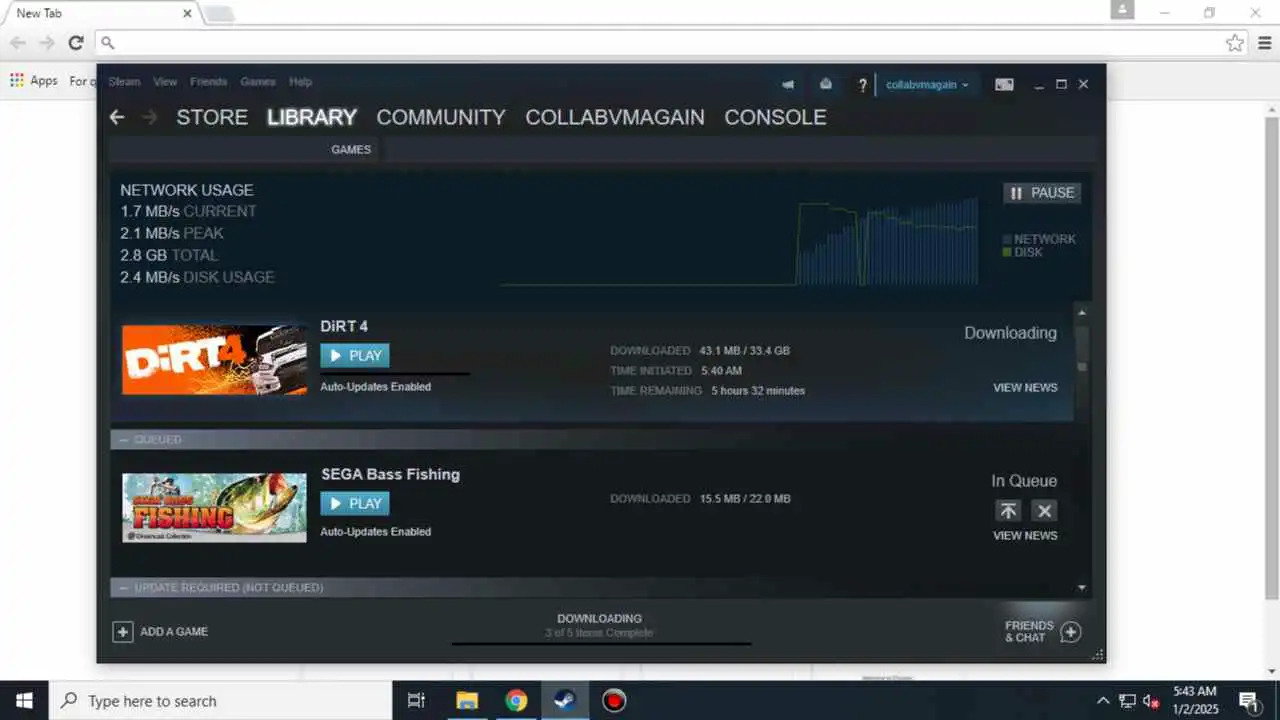Open the View menu in Steam

(165, 82)
